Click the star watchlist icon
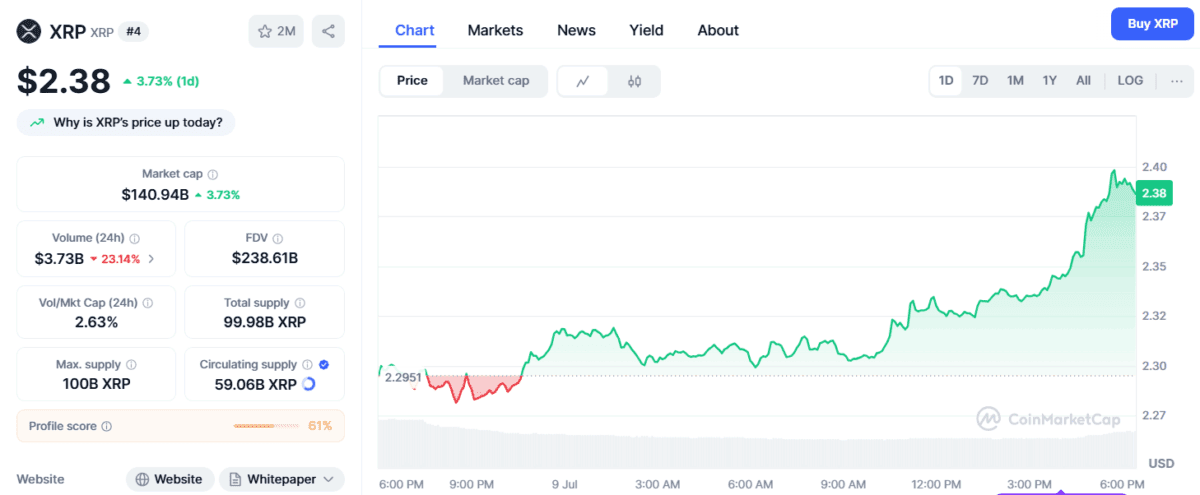Image resolution: width=1200 pixels, height=495 pixels. [265, 31]
